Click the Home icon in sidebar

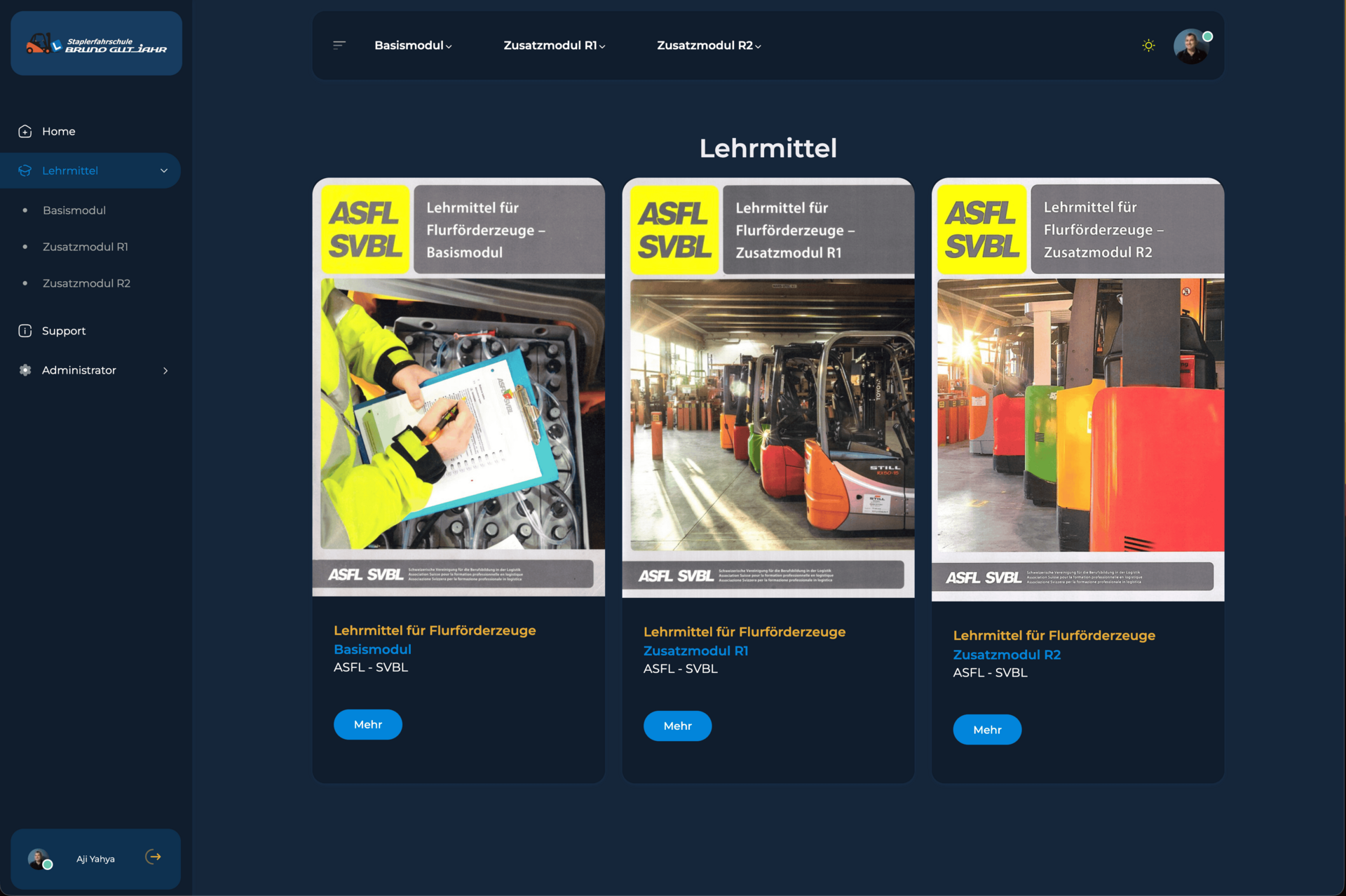(x=25, y=131)
